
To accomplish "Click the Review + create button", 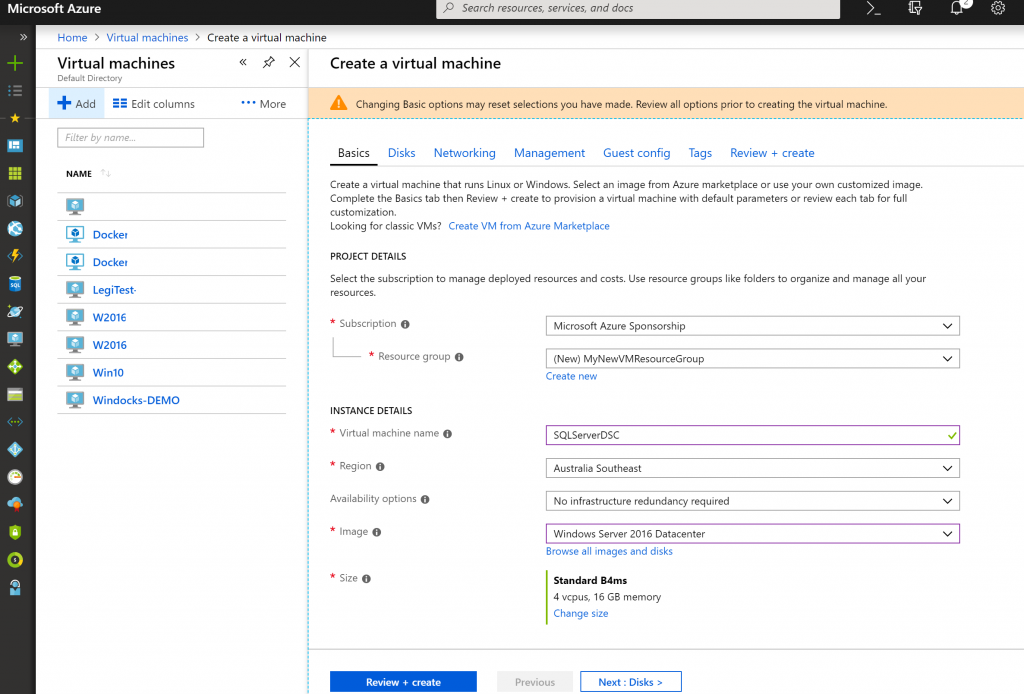I will click(403, 681).
